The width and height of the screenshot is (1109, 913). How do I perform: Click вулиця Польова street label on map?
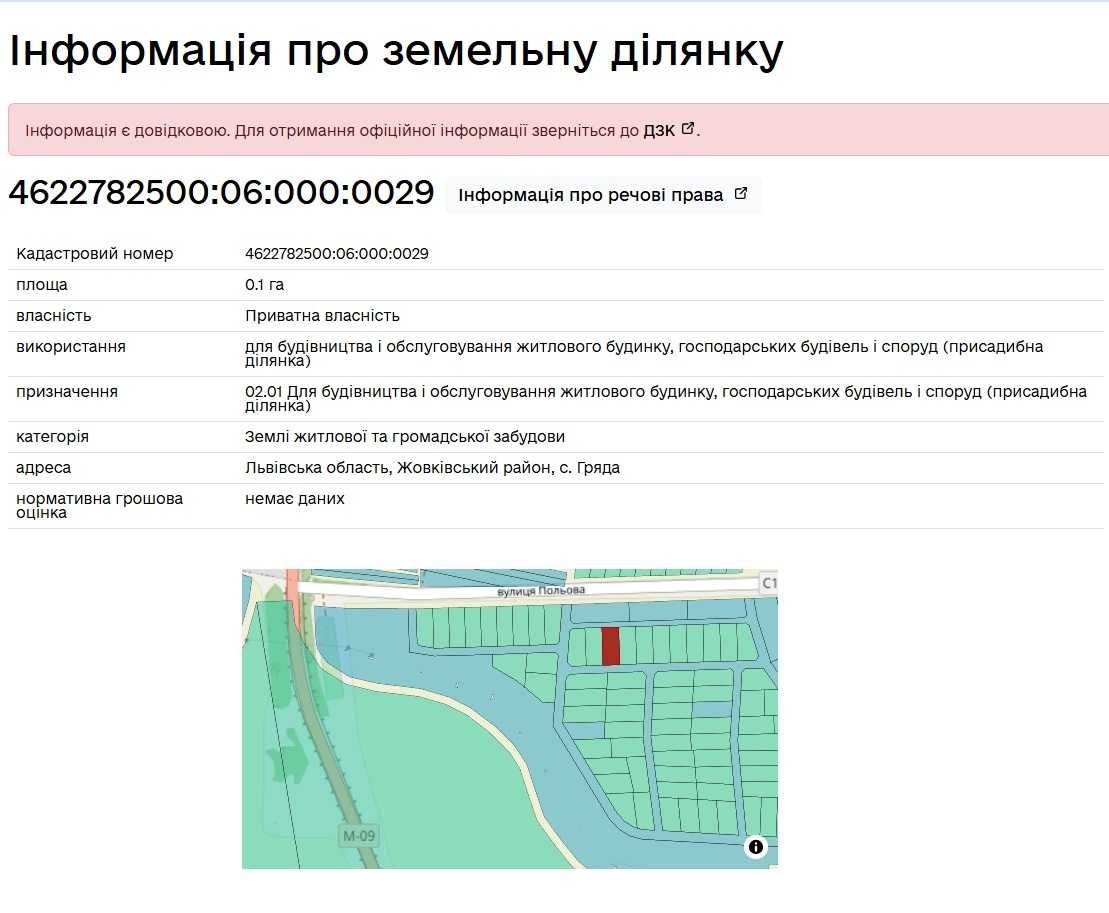[541, 591]
